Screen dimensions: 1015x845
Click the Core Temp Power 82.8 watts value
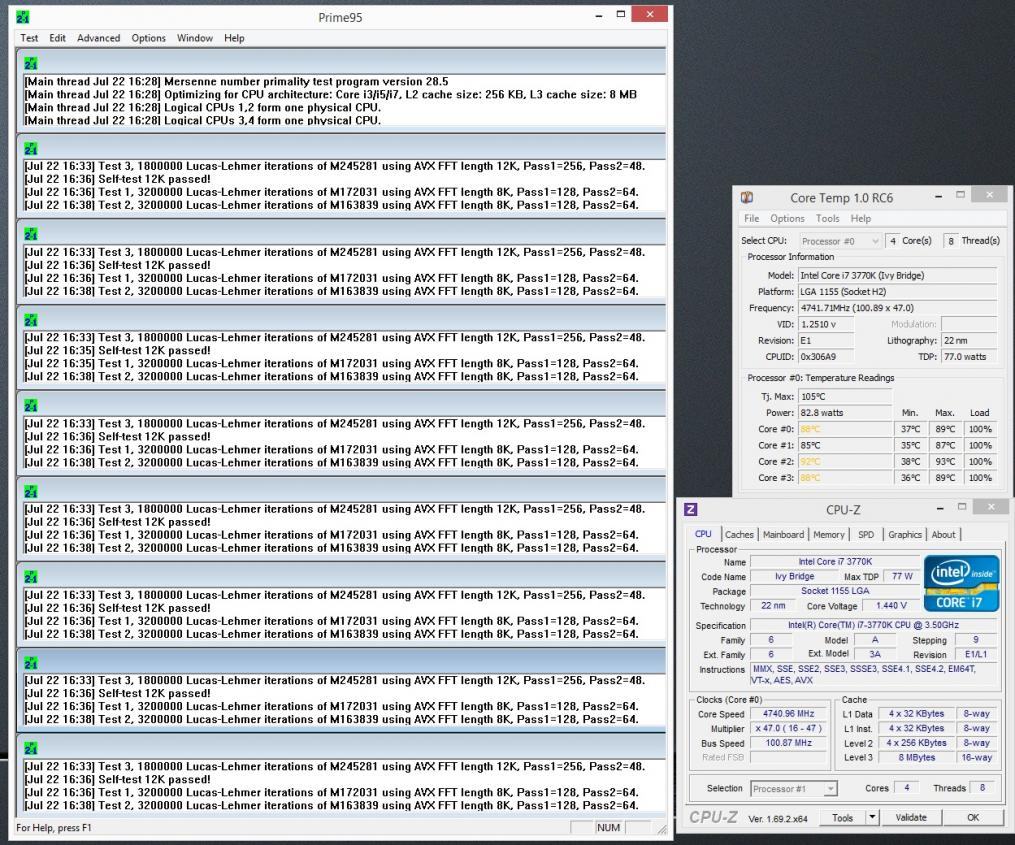click(x=845, y=413)
